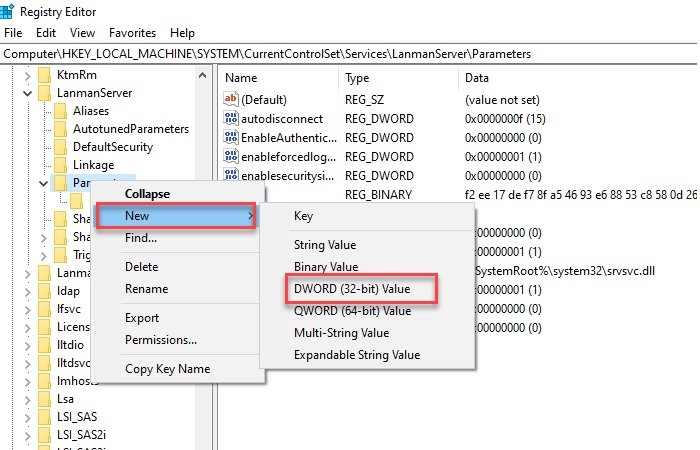
Task: Click the Type column header
Action: coord(358,77)
